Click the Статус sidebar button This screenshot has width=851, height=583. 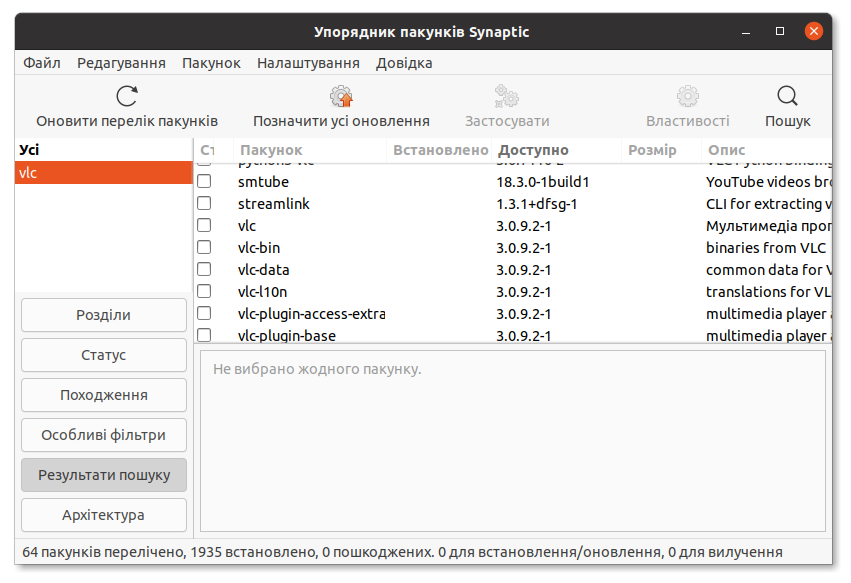click(103, 354)
